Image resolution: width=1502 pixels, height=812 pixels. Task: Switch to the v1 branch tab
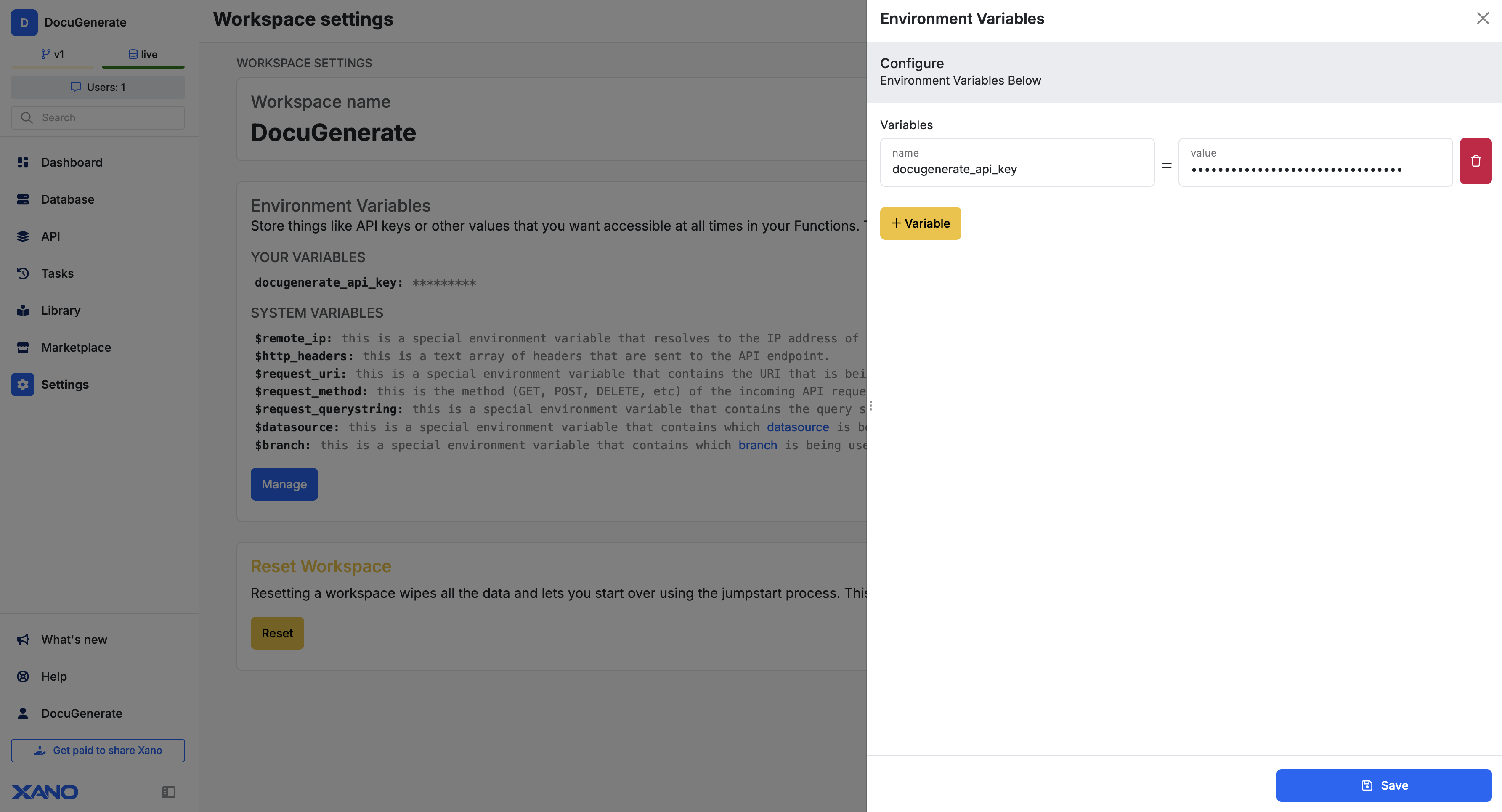53,54
